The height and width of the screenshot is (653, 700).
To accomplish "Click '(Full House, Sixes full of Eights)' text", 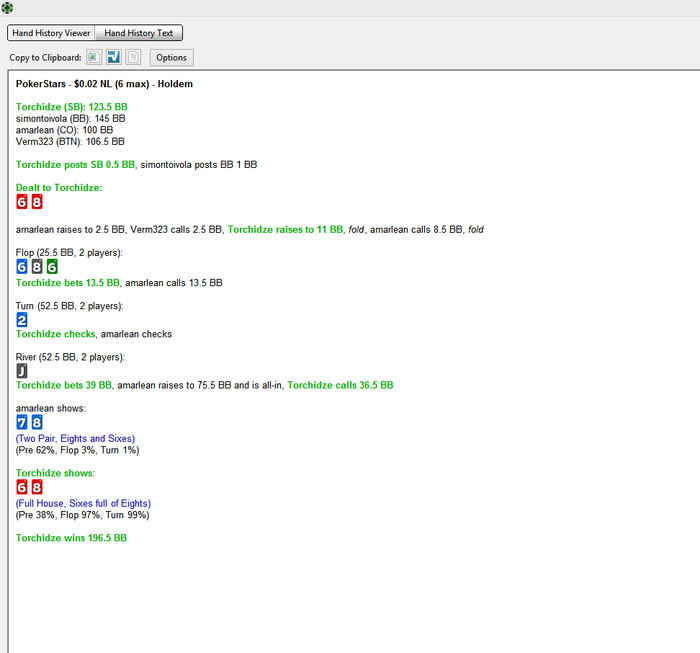I will [x=83, y=503].
